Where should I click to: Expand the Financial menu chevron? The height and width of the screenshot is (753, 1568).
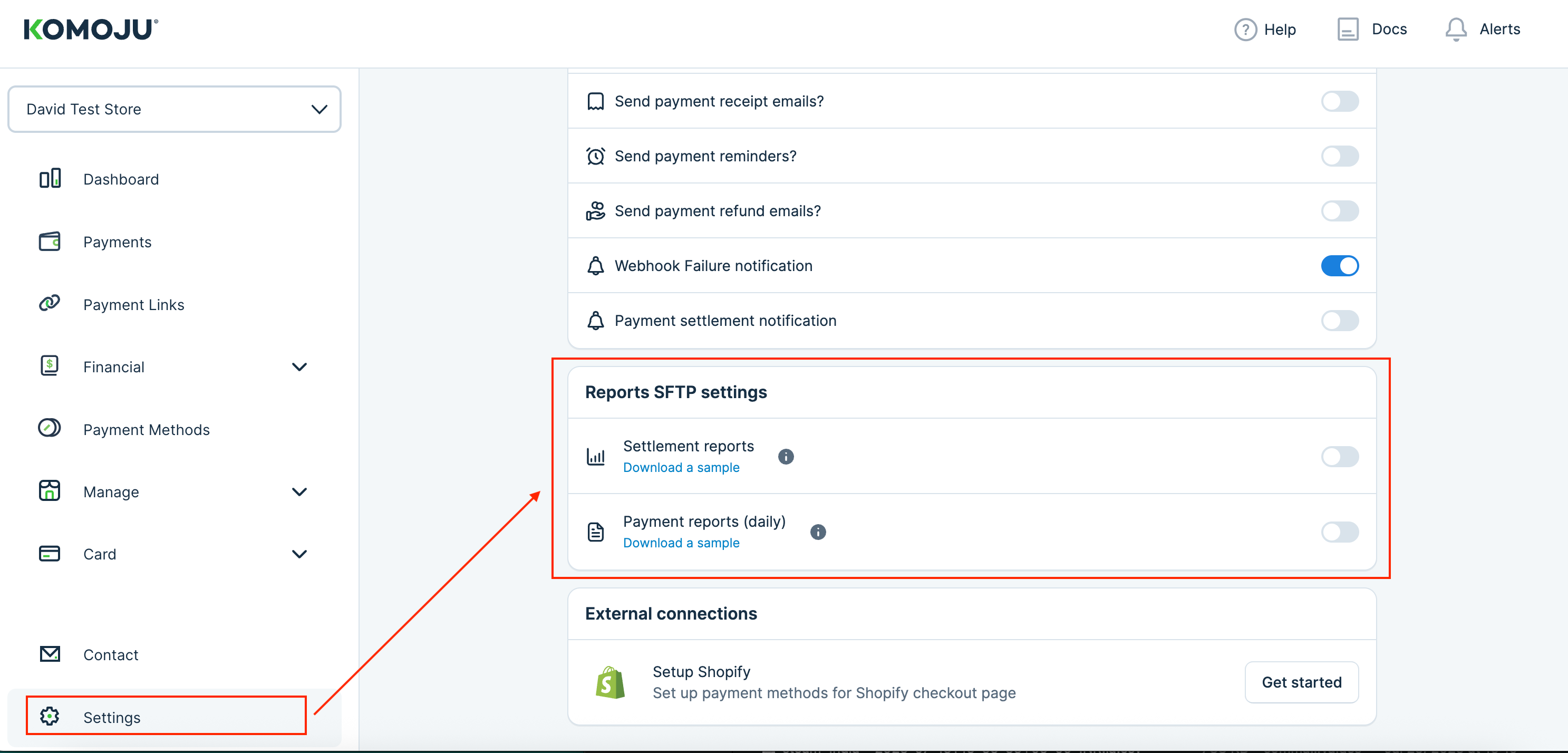pyautogui.click(x=299, y=367)
